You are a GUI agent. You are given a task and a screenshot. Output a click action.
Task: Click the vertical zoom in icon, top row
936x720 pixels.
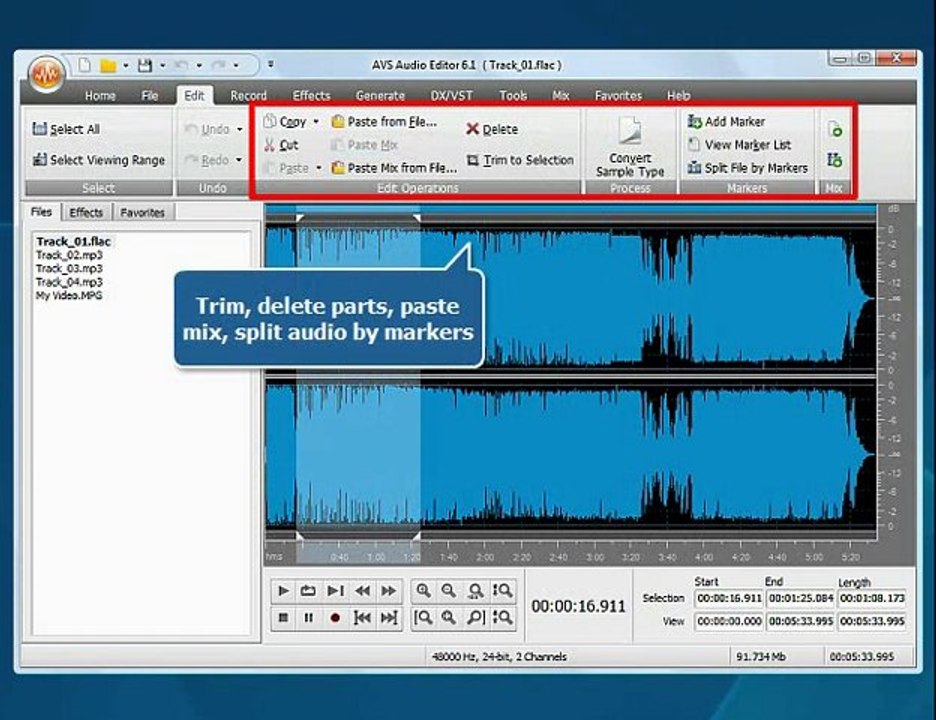(502, 591)
